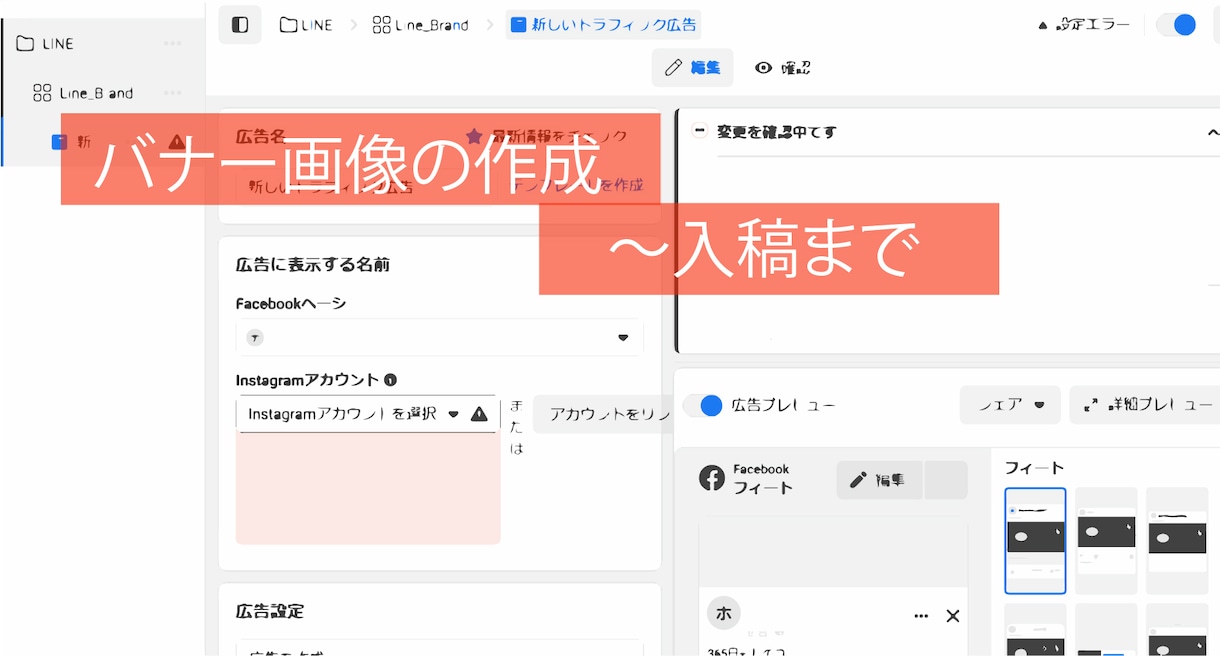The image size is (1220, 656).
Task: Open the three-dot menu in ad preview post
Action: point(921,616)
